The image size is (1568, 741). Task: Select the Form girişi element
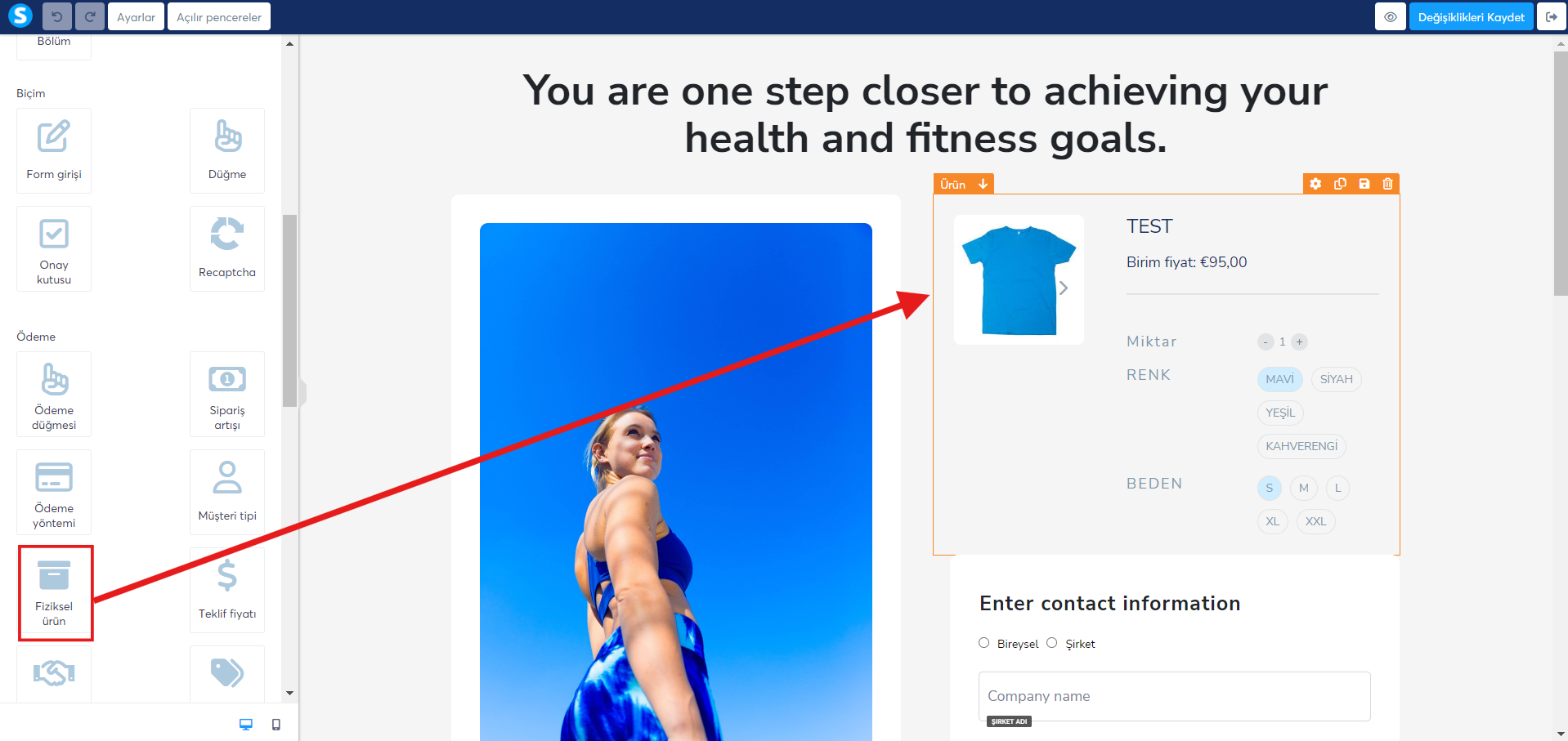pyautogui.click(x=54, y=150)
